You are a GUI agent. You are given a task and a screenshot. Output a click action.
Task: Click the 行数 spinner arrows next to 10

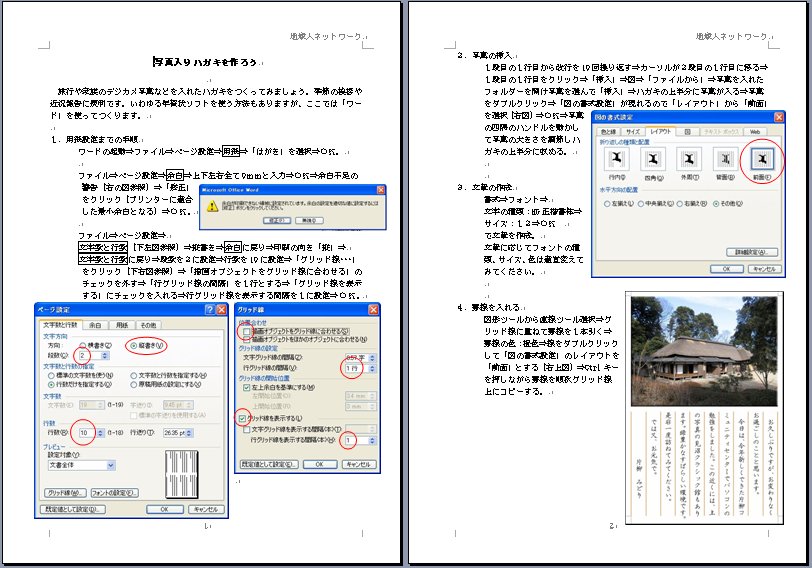point(102,433)
